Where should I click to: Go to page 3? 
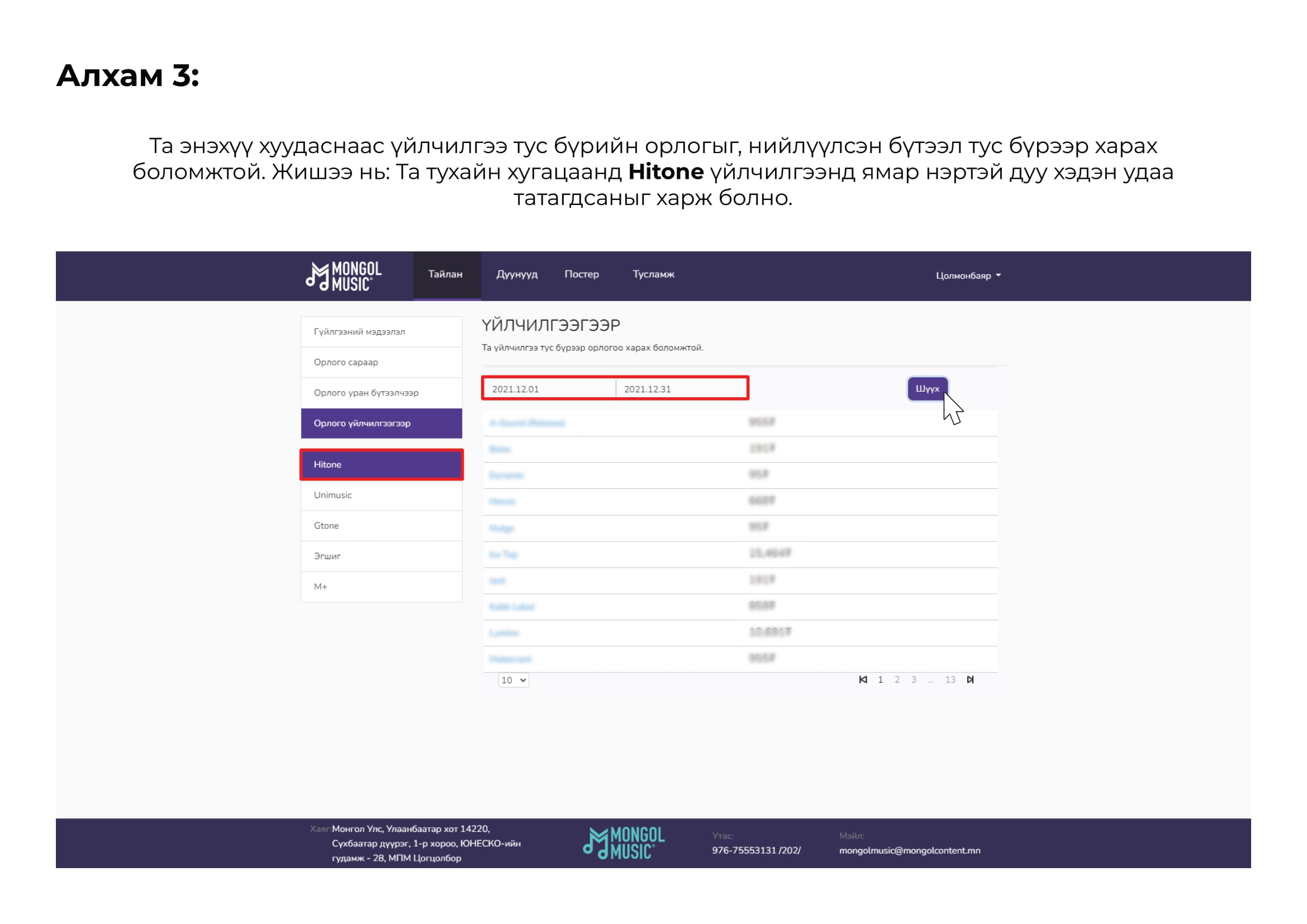(914, 680)
